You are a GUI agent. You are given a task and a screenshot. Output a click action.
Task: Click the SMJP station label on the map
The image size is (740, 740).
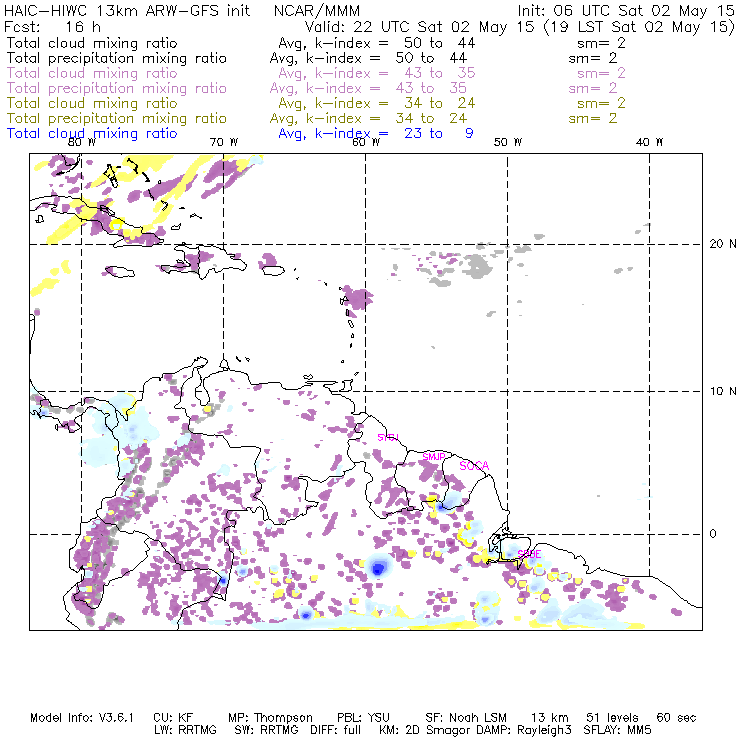tap(434, 457)
